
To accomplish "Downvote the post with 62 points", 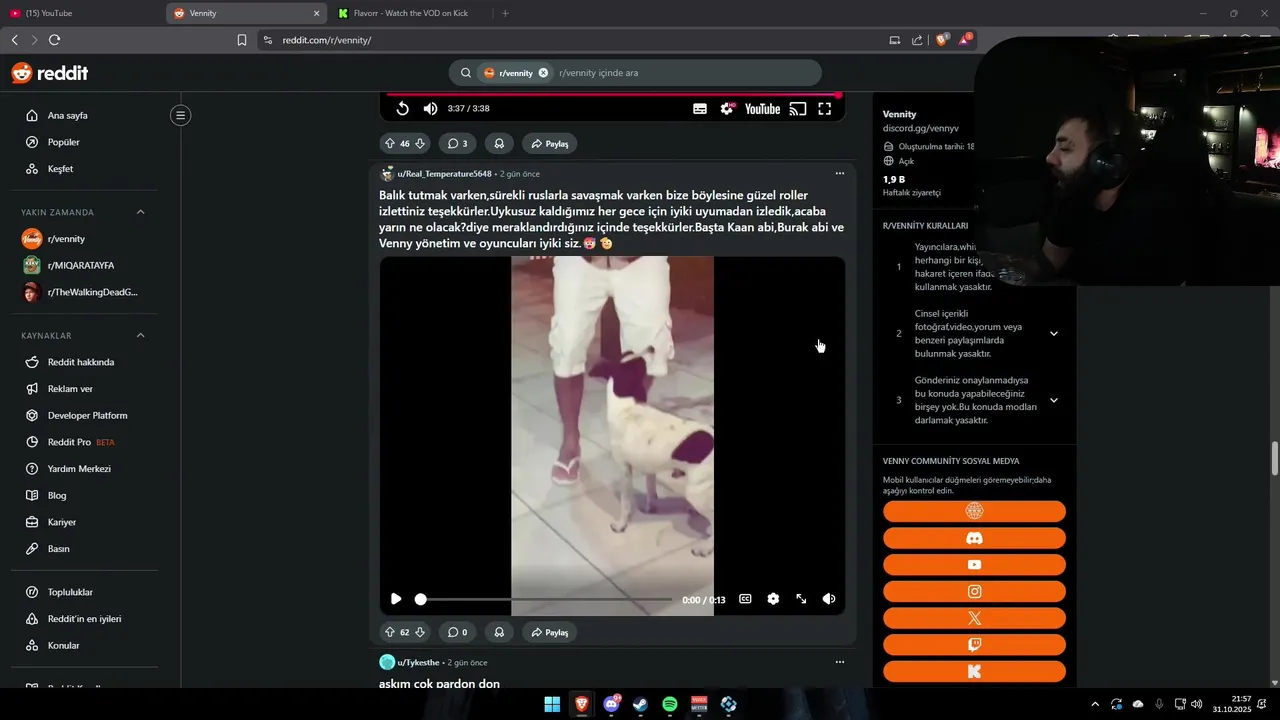I will pyautogui.click(x=420, y=632).
